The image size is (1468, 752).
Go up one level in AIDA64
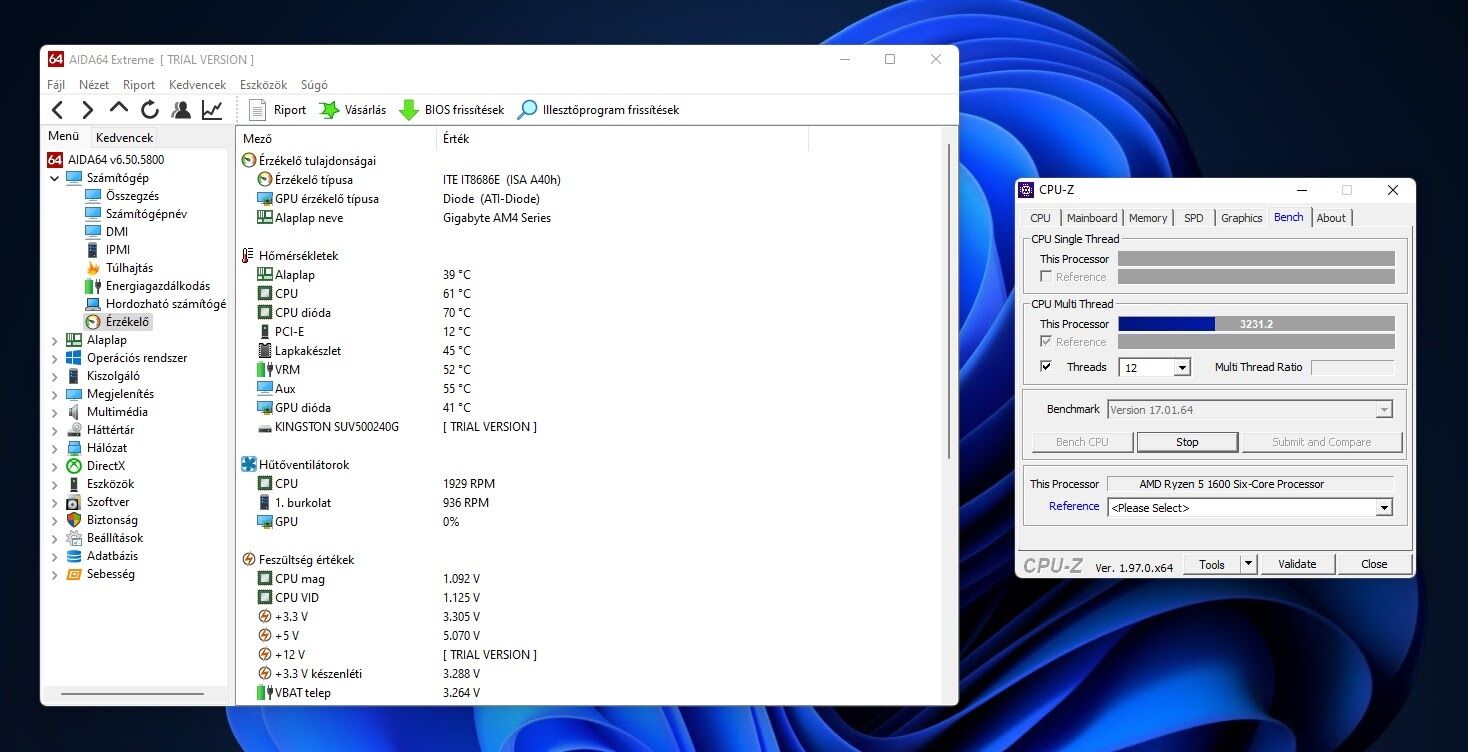119,109
